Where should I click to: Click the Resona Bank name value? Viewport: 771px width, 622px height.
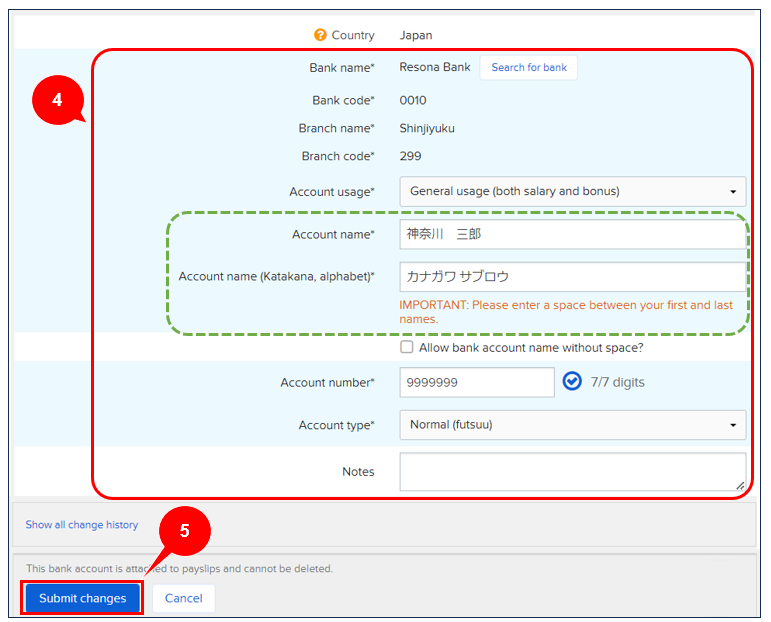pos(435,67)
